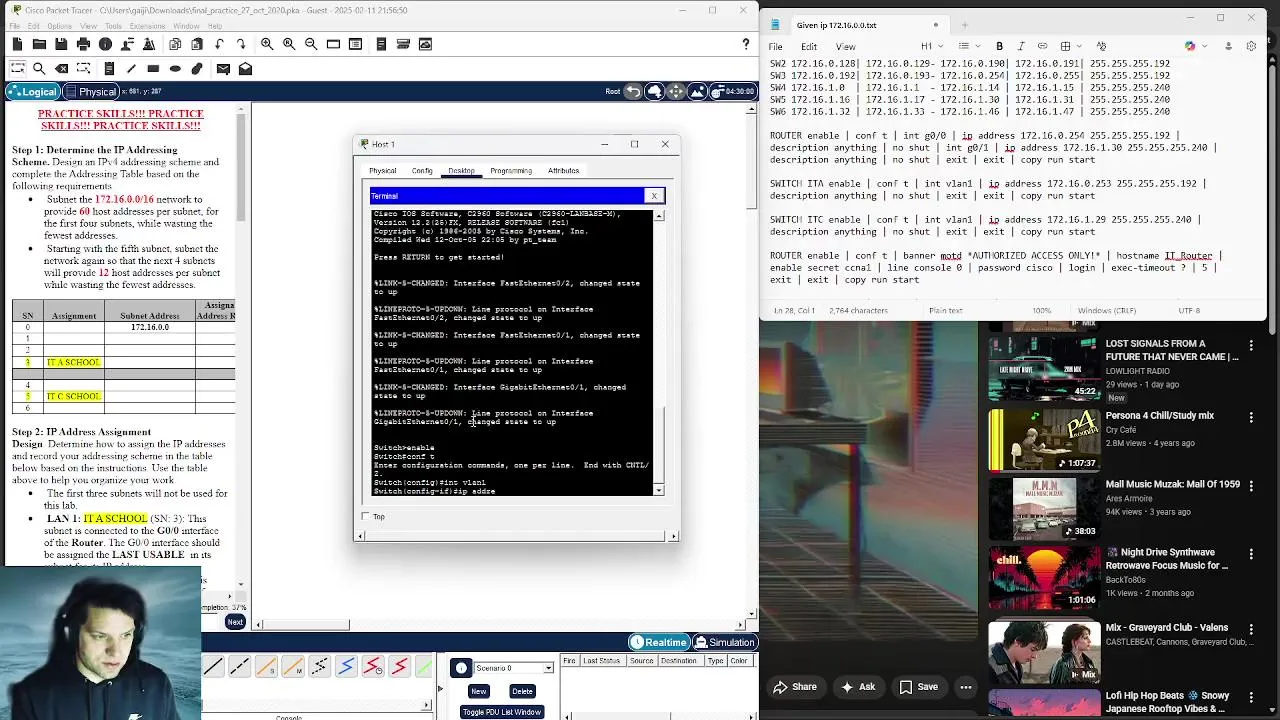The width and height of the screenshot is (1280, 720).
Task: Click Toggle PDU List Window button
Action: [501, 712]
